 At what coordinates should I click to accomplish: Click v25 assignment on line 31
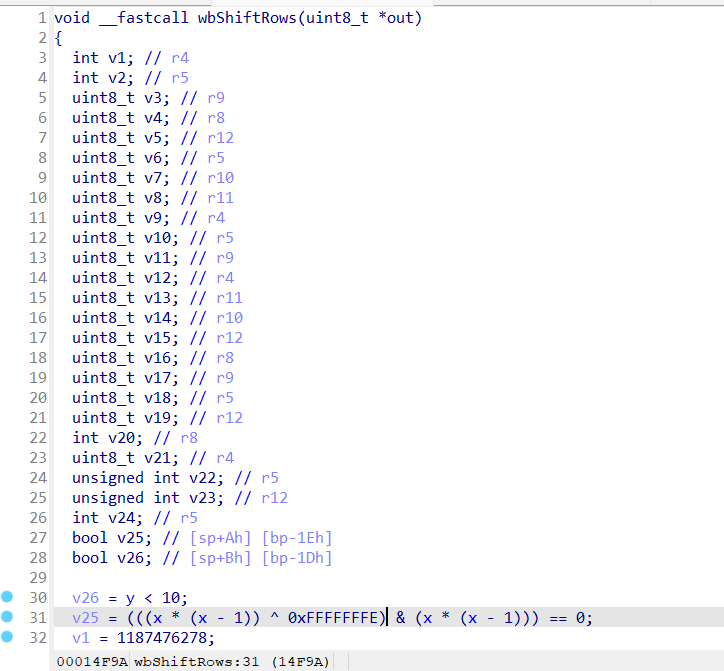pyautogui.click(x=85, y=618)
